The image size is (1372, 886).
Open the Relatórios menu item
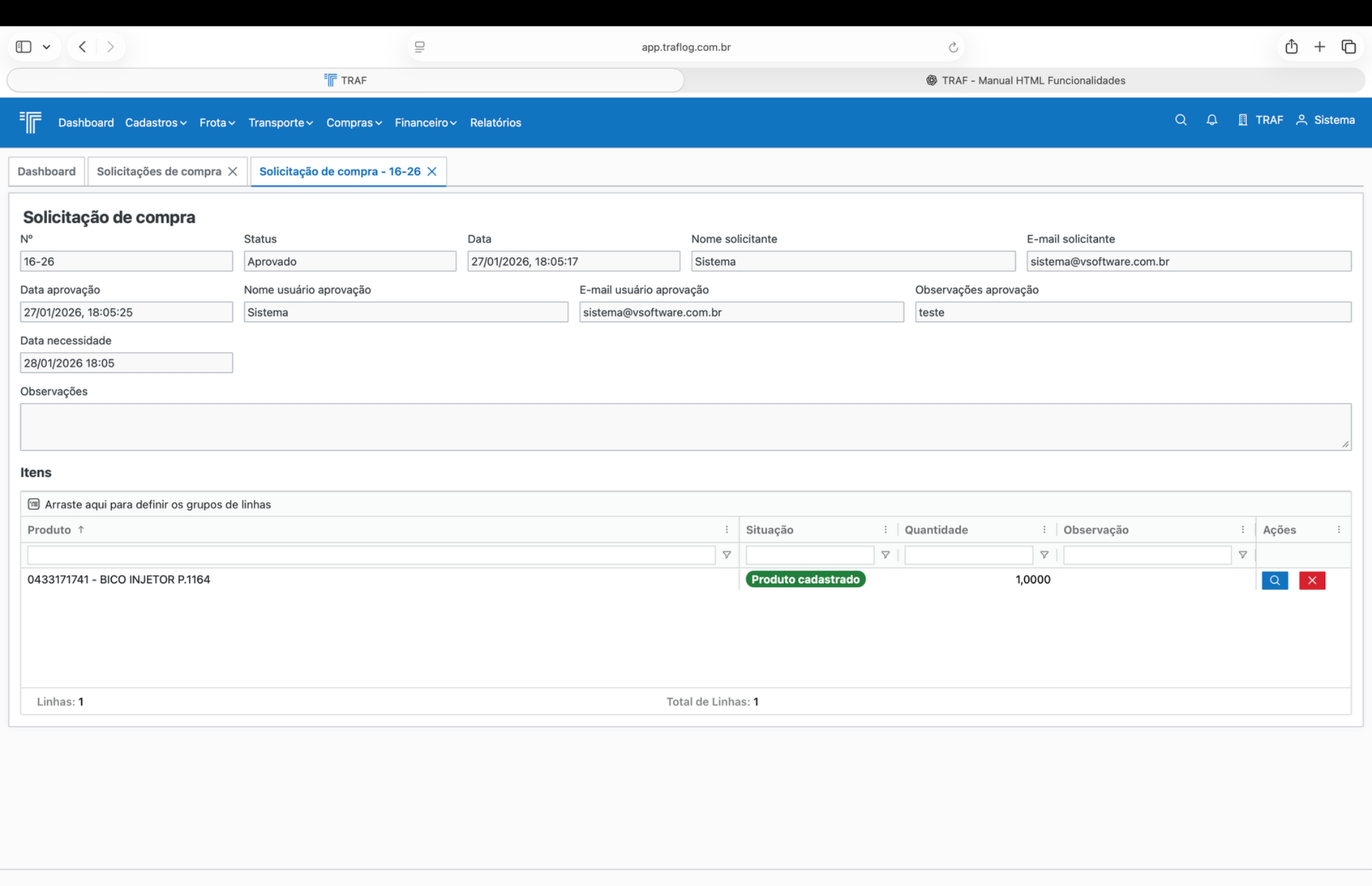(x=495, y=123)
